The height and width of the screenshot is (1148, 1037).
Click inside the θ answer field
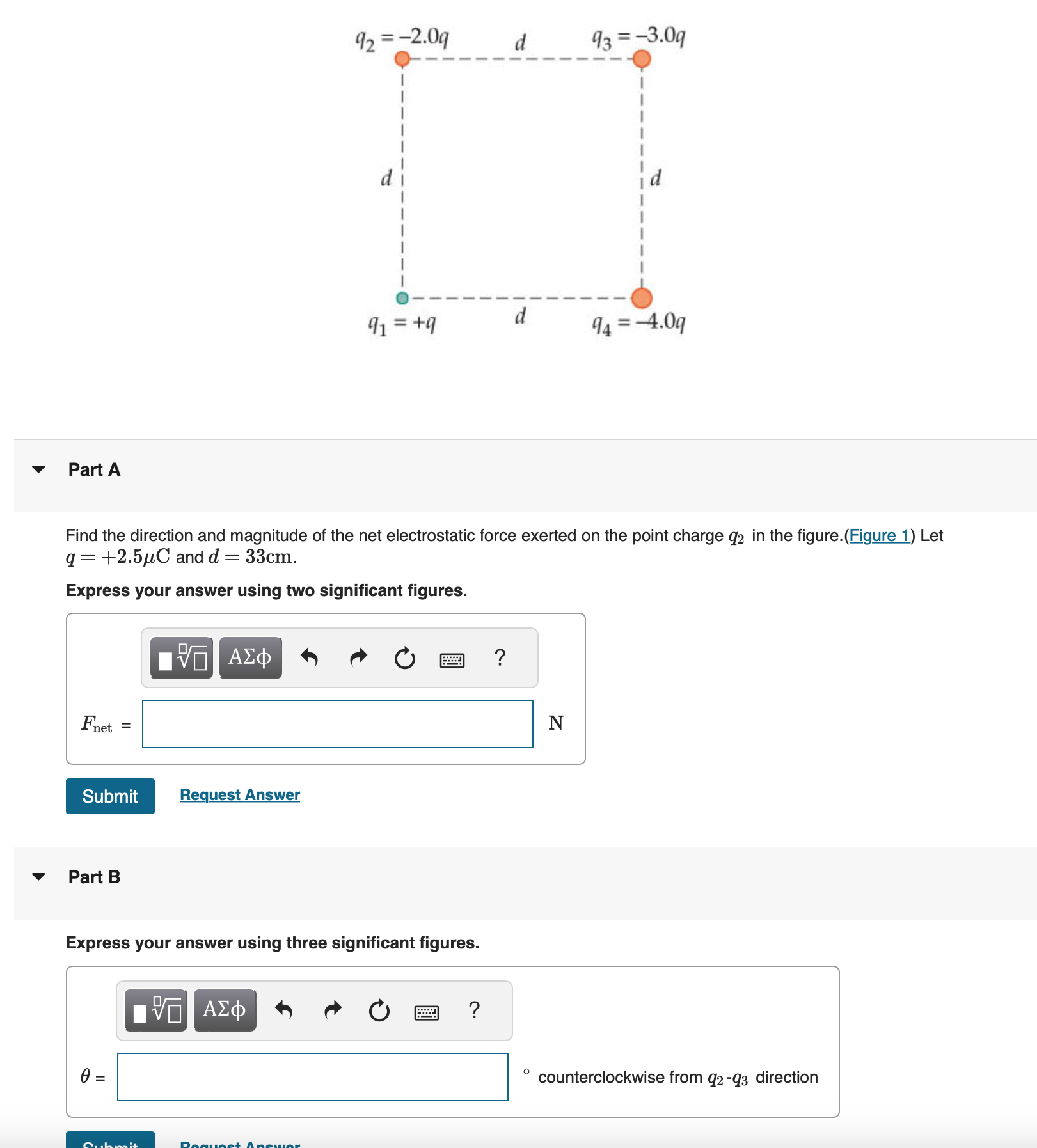pos(312,1077)
